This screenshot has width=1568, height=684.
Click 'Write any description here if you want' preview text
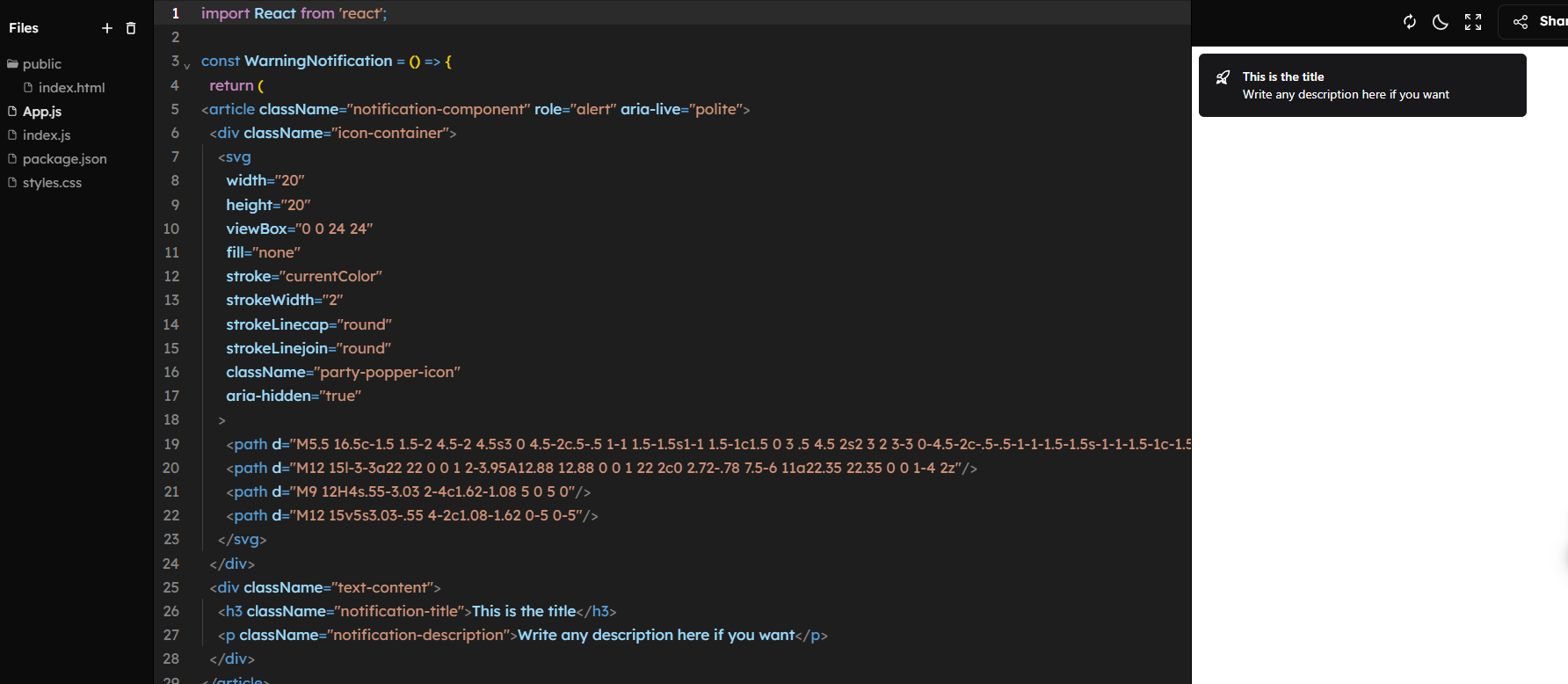point(1346,94)
